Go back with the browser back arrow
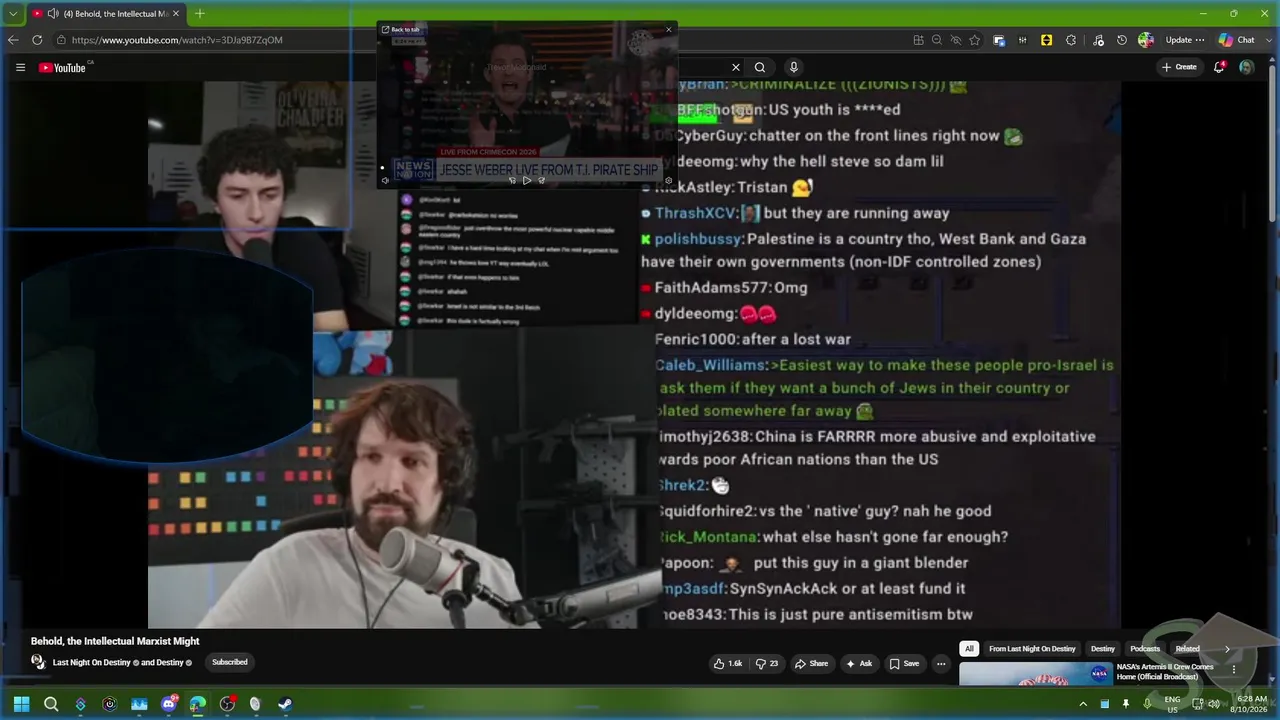The image size is (1280, 720). (x=13, y=40)
